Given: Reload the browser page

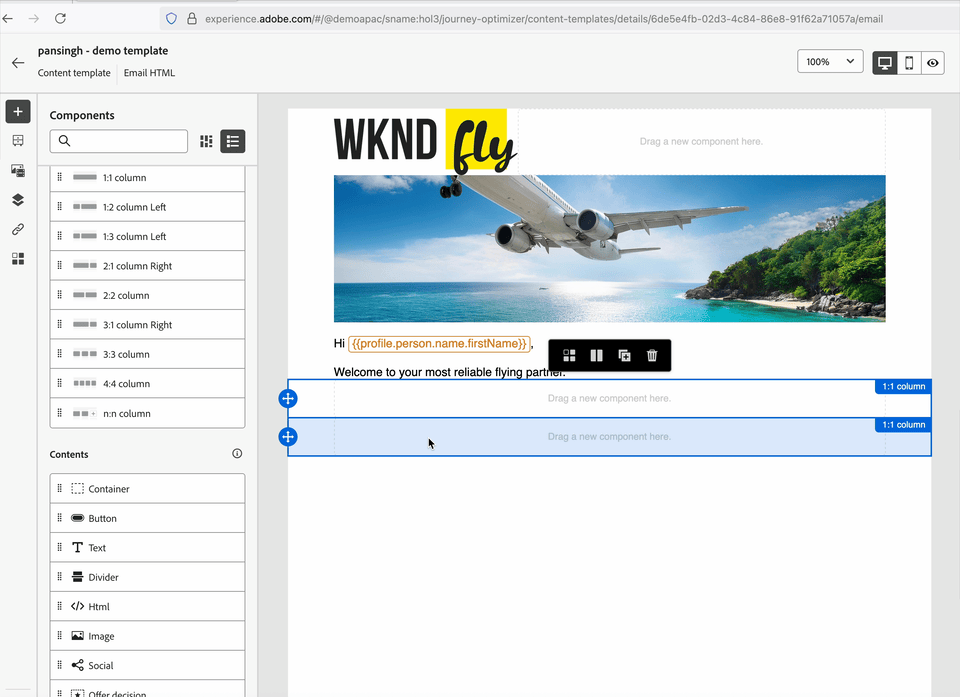Looking at the screenshot, I should 60,18.
